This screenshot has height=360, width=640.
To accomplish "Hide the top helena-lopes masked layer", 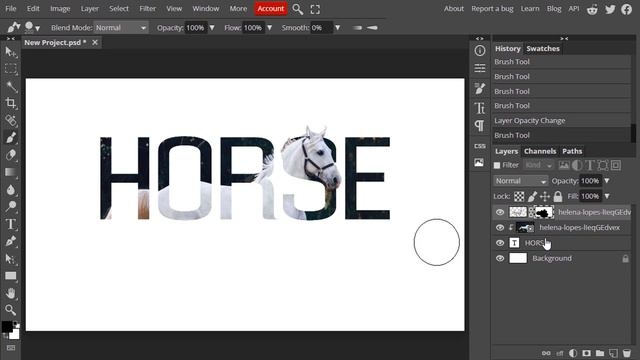I will [500, 212].
